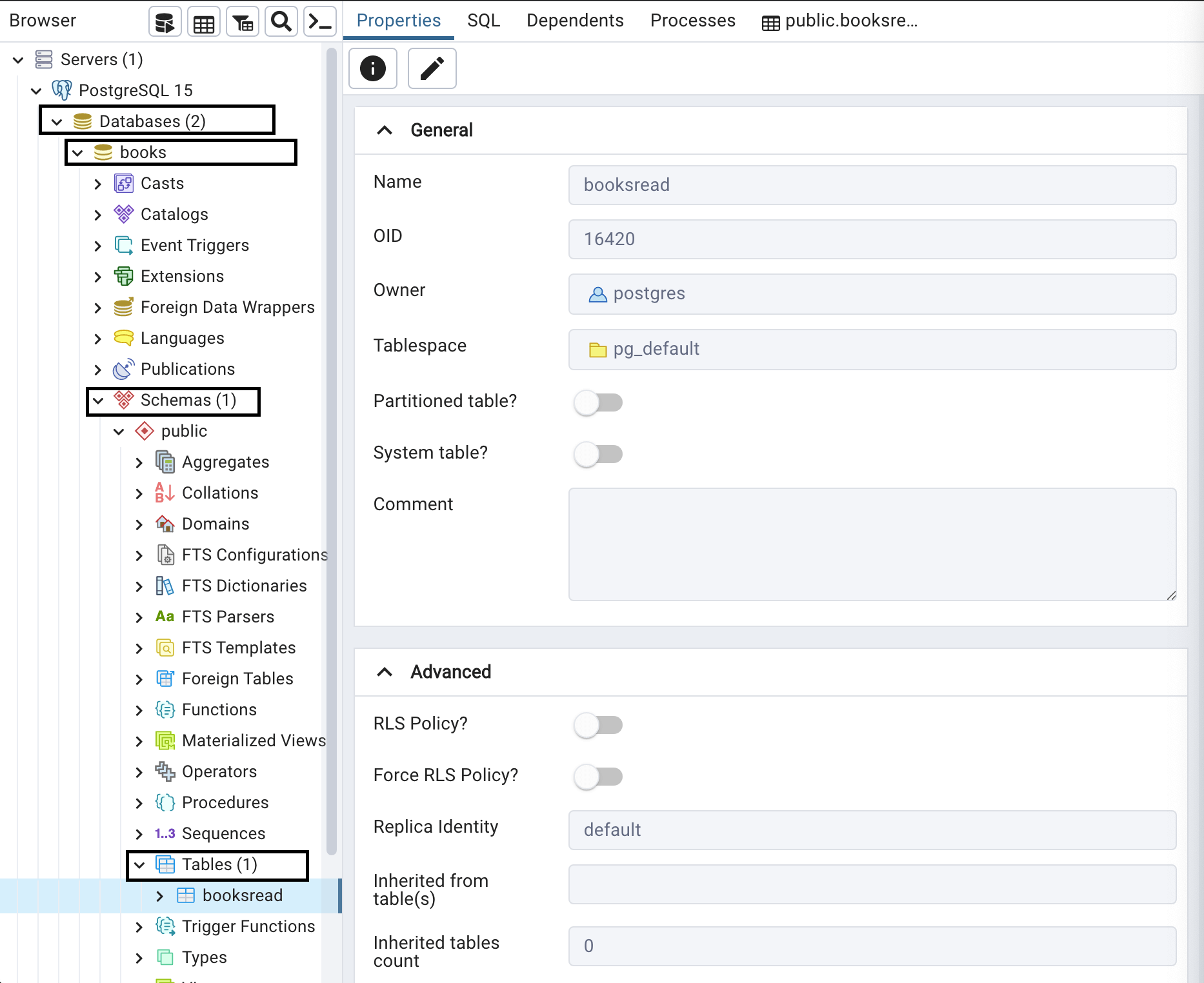The height and width of the screenshot is (983, 1204).
Task: Enable the RLS Policy switch
Action: pyautogui.click(x=598, y=725)
